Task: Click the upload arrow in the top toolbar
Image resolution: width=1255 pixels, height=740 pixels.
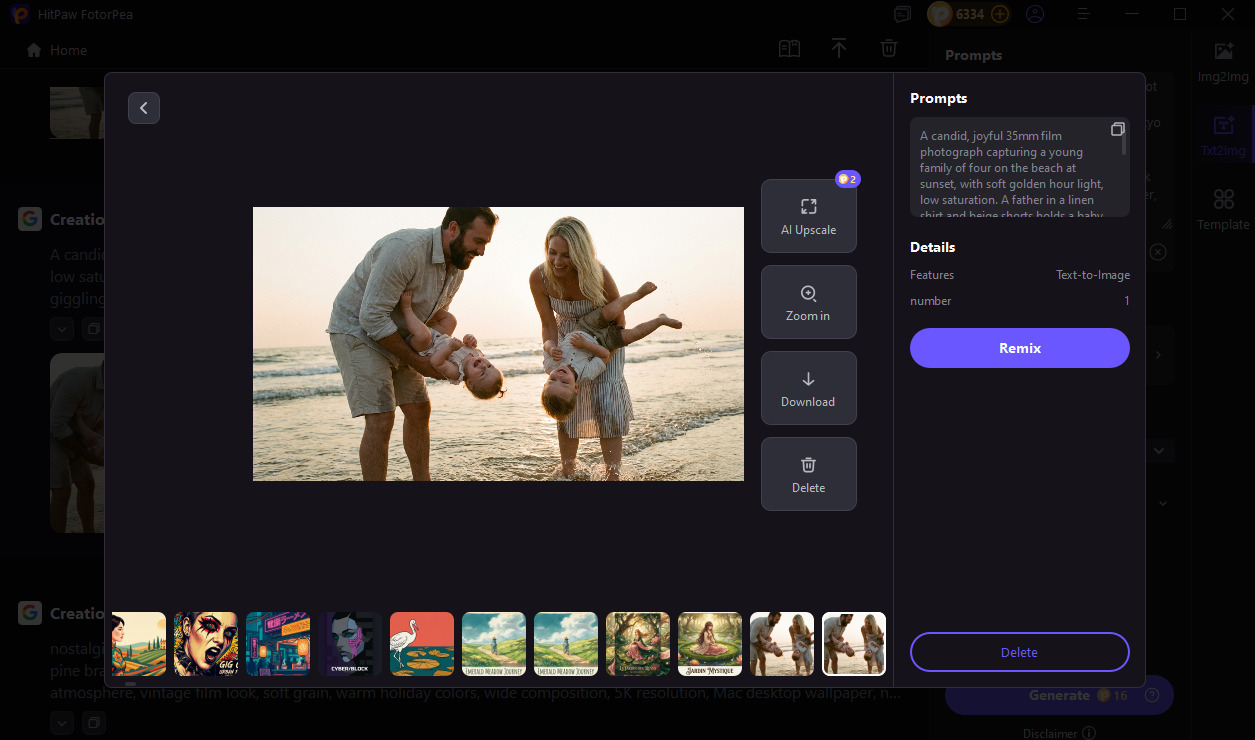Action: coord(839,48)
